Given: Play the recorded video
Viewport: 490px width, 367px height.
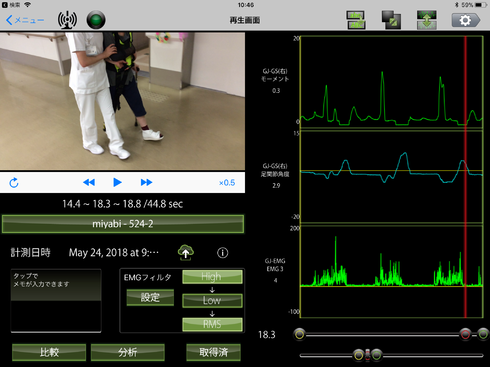Looking at the screenshot, I should (117, 182).
